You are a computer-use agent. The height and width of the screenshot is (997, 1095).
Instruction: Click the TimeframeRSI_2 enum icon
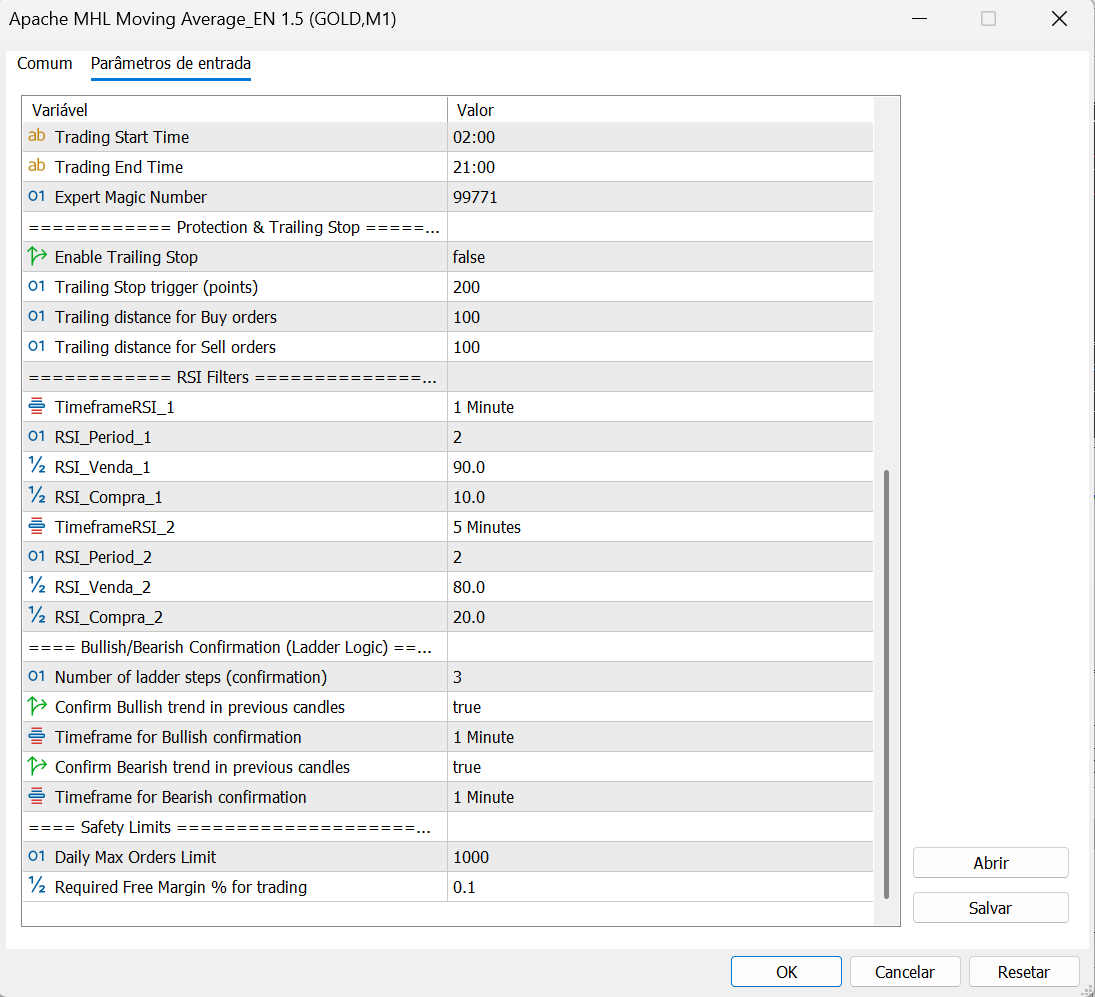tap(37, 527)
